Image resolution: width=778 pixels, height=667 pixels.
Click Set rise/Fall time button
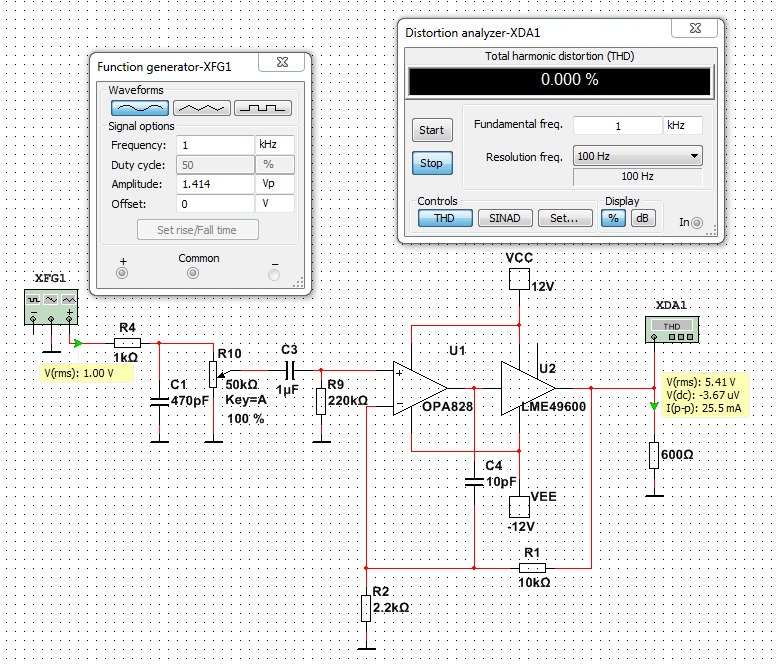(x=197, y=230)
